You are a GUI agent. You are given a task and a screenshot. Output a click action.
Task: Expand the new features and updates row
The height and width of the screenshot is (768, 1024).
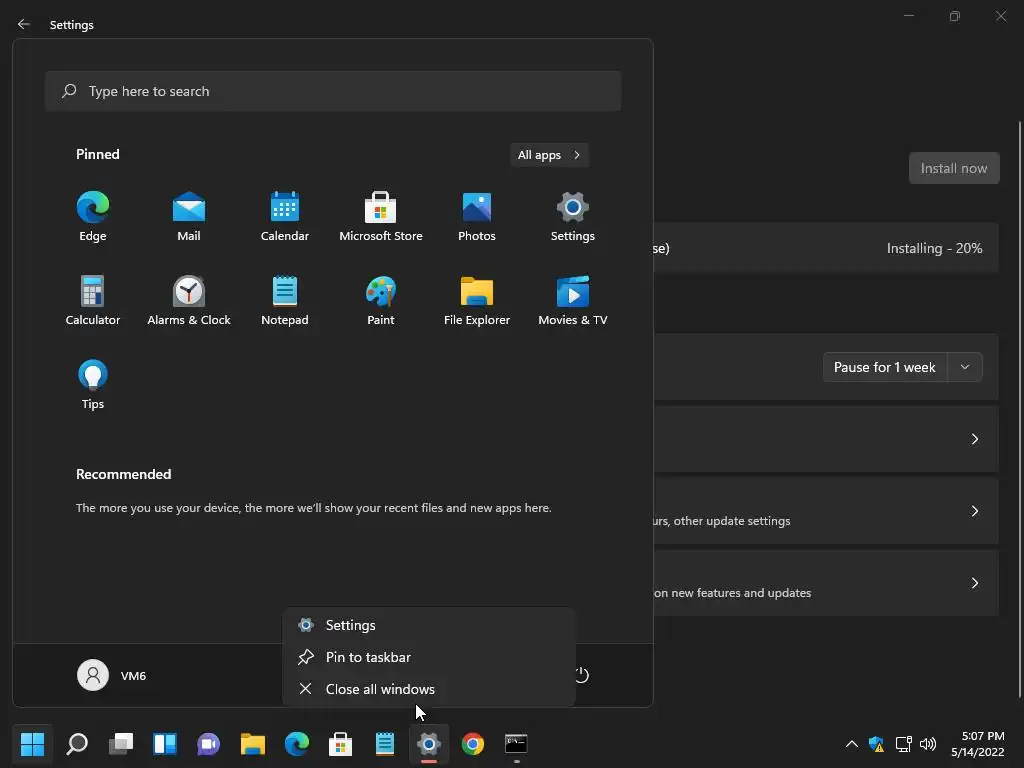point(825,583)
